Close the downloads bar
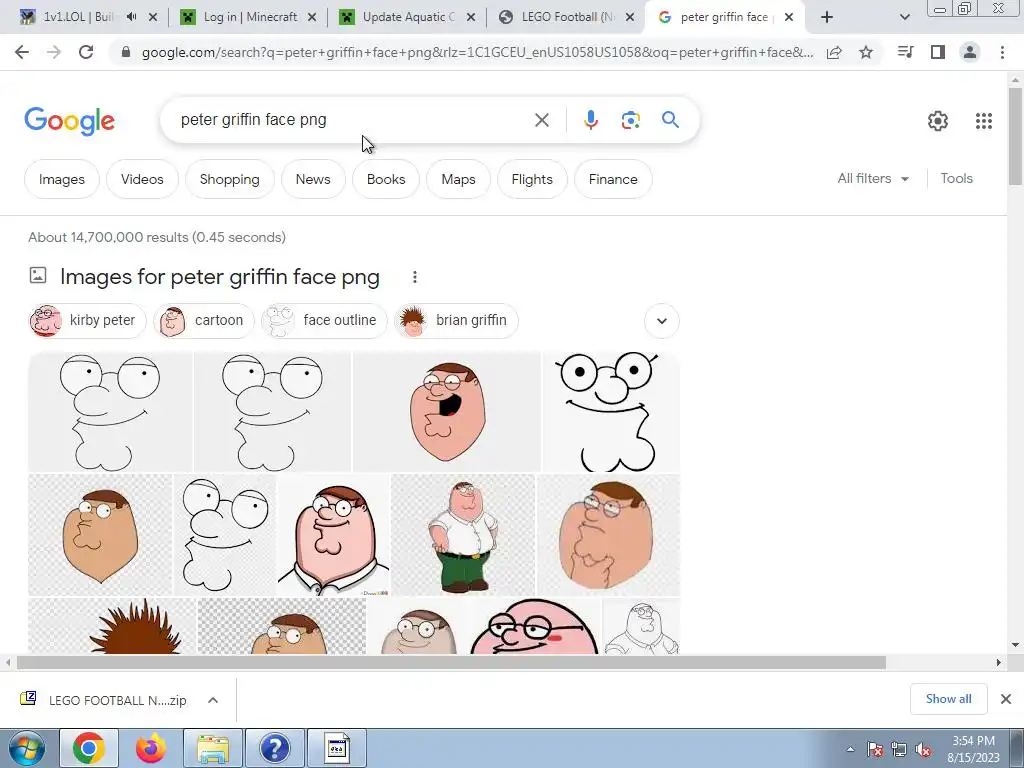 (1006, 699)
